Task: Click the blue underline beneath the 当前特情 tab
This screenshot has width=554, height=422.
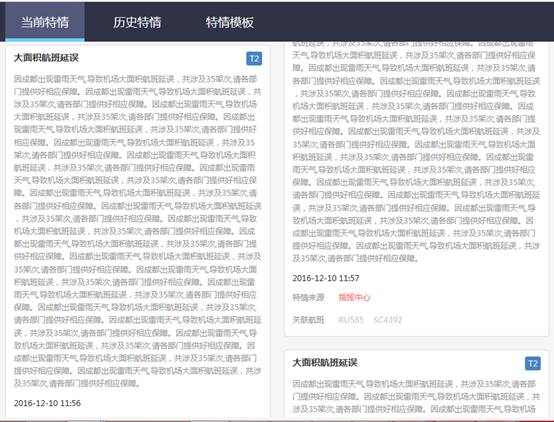Action: coord(45,40)
